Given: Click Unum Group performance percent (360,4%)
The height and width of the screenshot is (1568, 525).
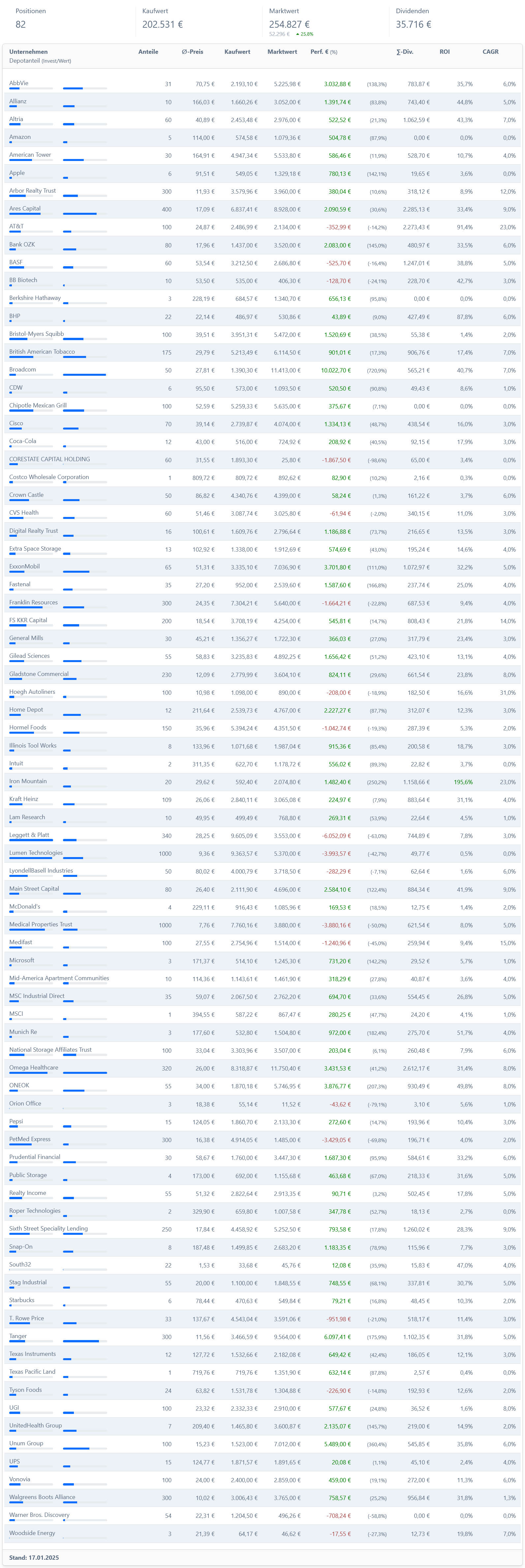Looking at the screenshot, I should click(x=377, y=1444).
